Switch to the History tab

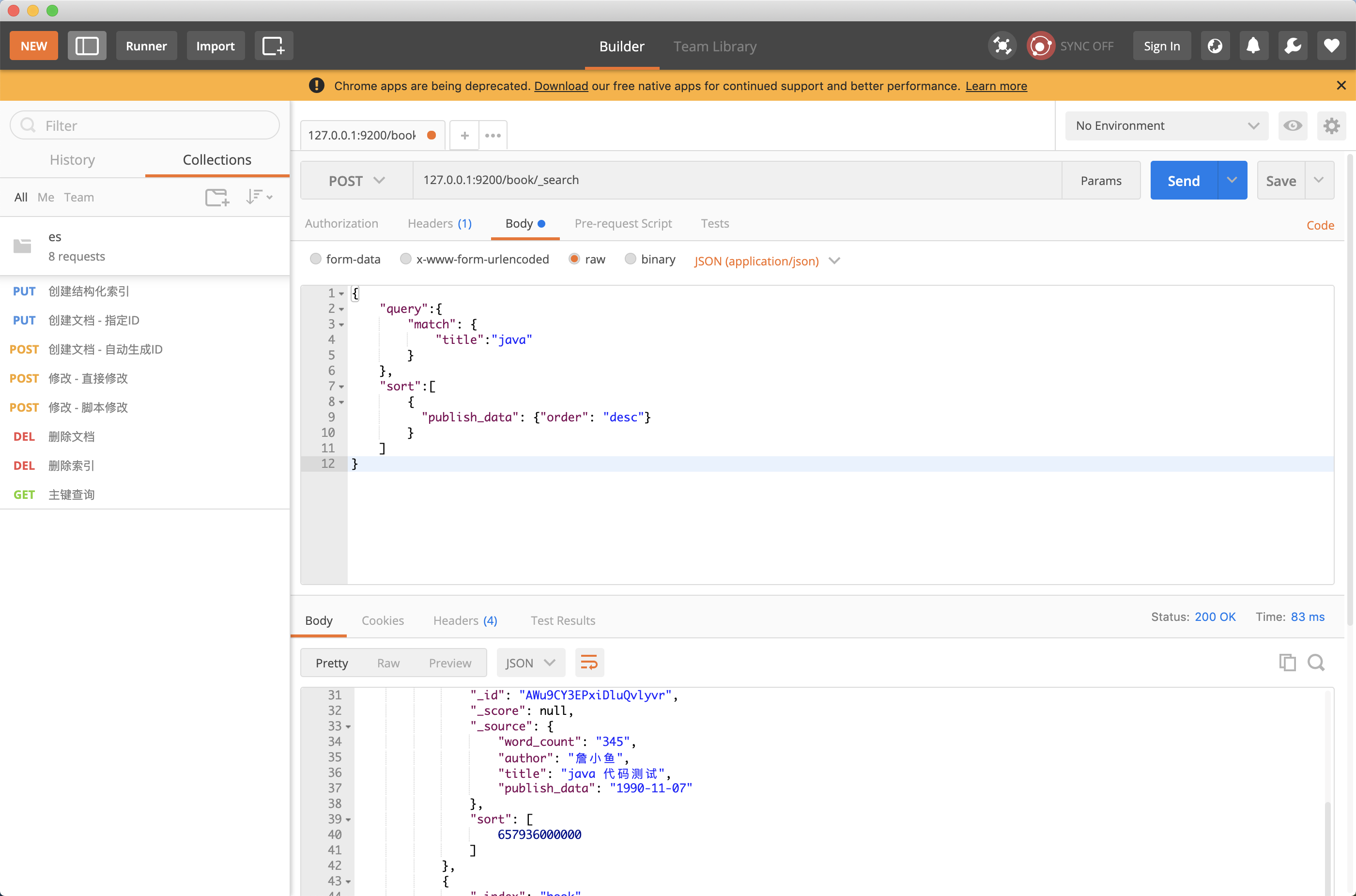(x=73, y=160)
